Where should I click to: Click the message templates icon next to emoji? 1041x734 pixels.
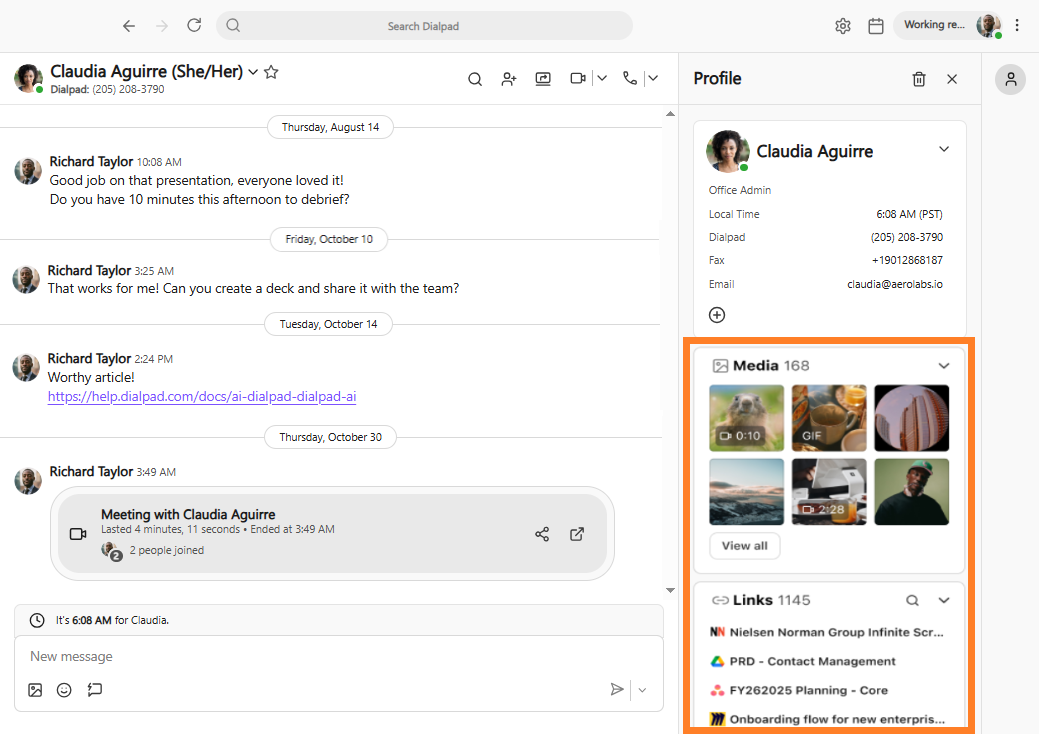[94, 690]
